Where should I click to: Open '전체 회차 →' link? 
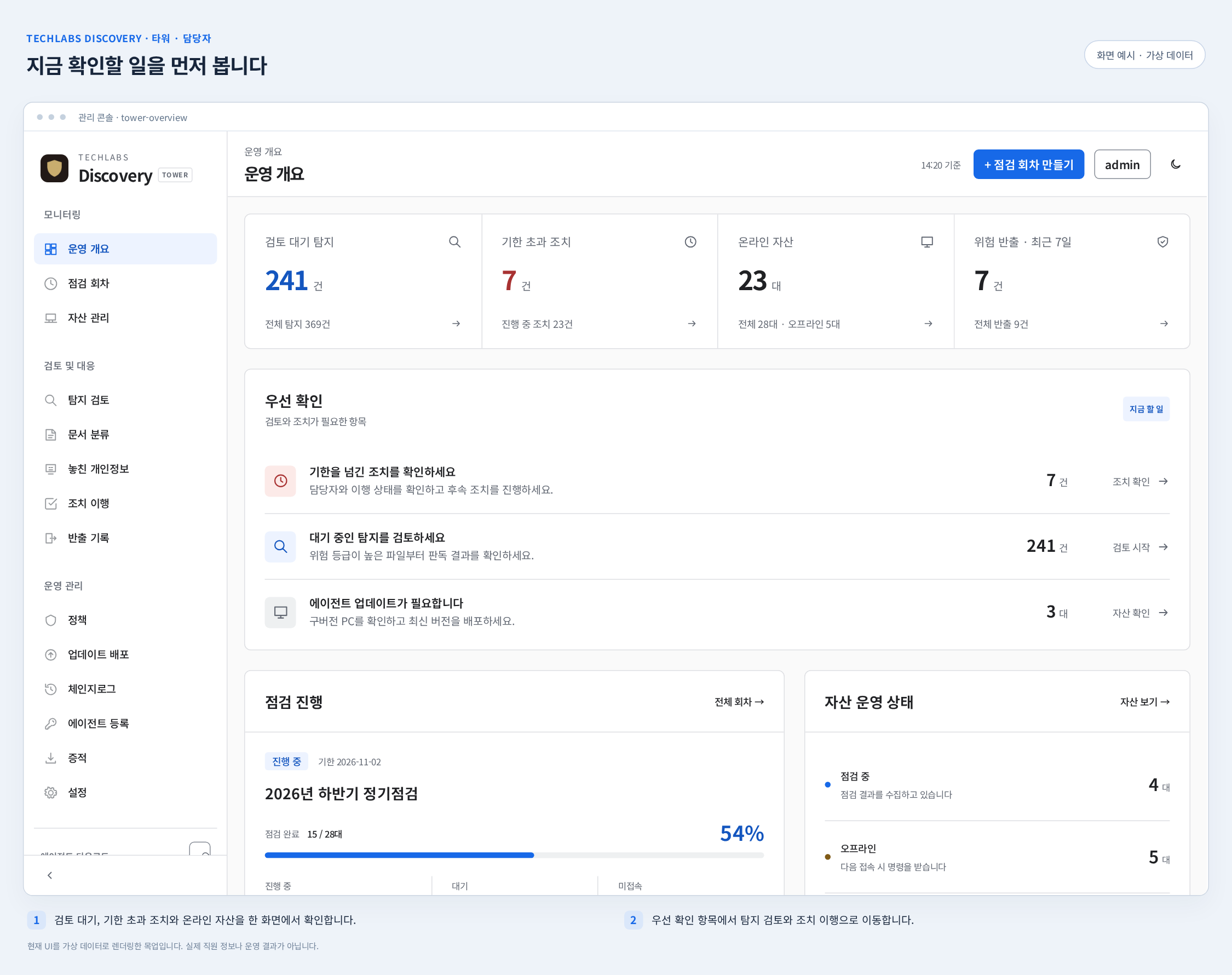(x=739, y=702)
